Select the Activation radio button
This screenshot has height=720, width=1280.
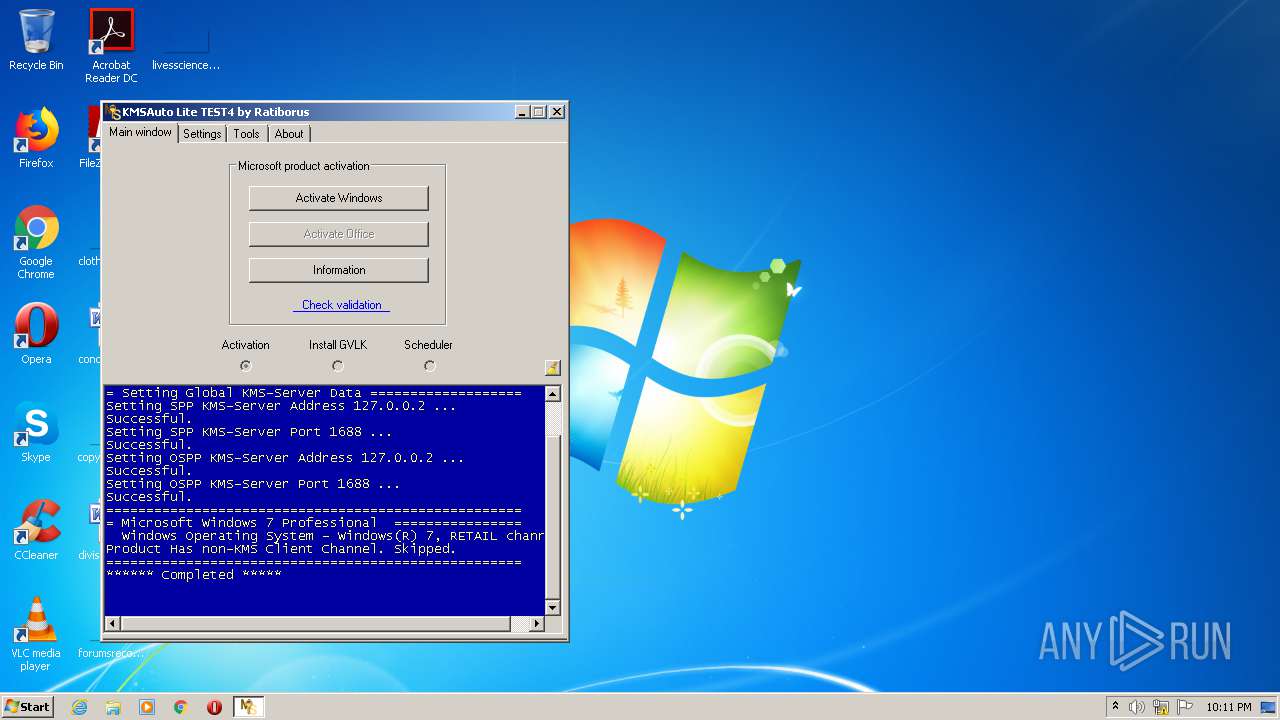[x=246, y=366]
